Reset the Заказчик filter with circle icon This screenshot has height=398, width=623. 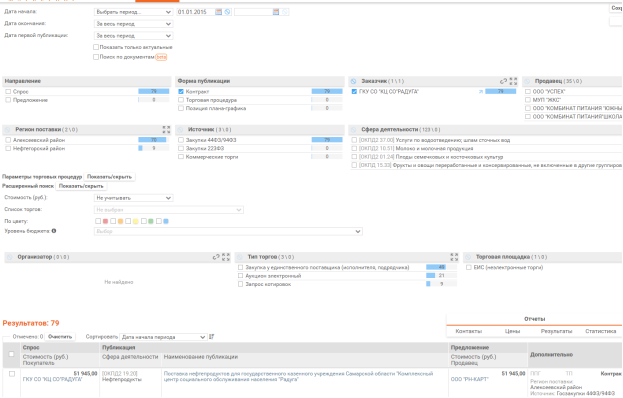pyautogui.click(x=353, y=81)
